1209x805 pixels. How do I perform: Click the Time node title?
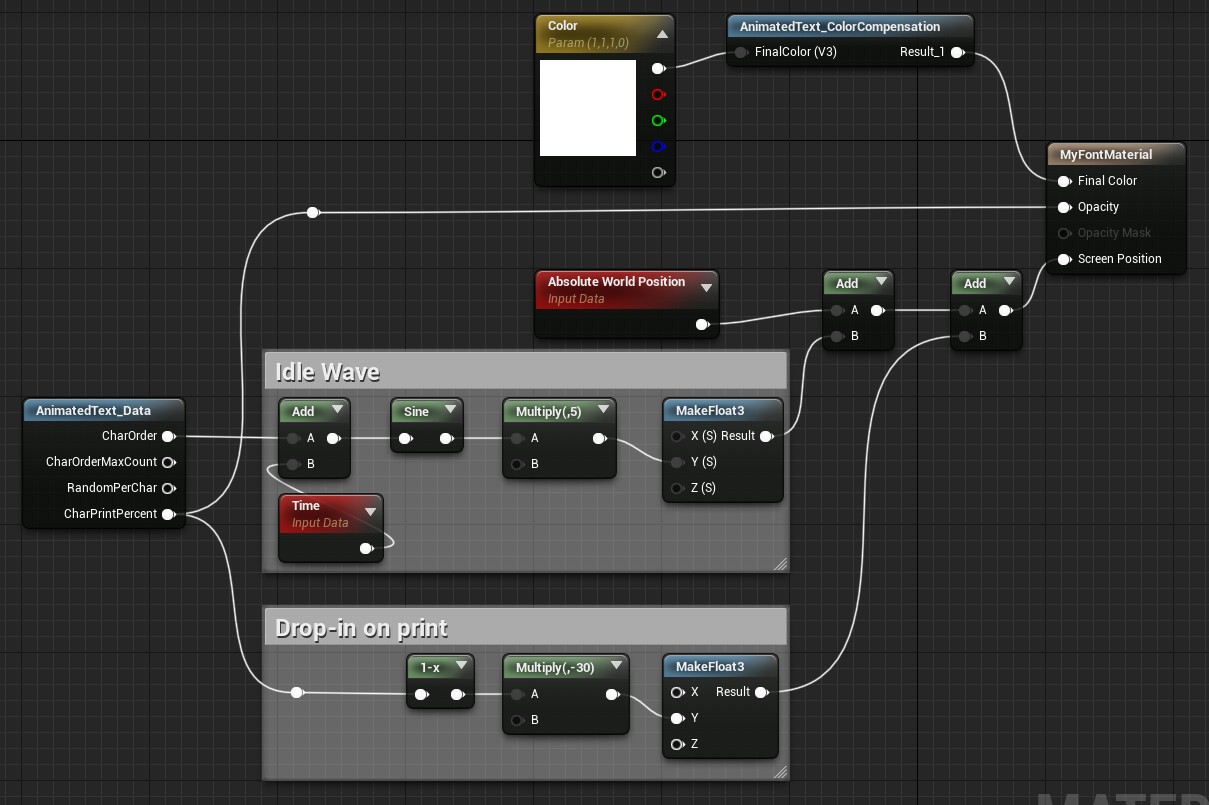pos(306,506)
